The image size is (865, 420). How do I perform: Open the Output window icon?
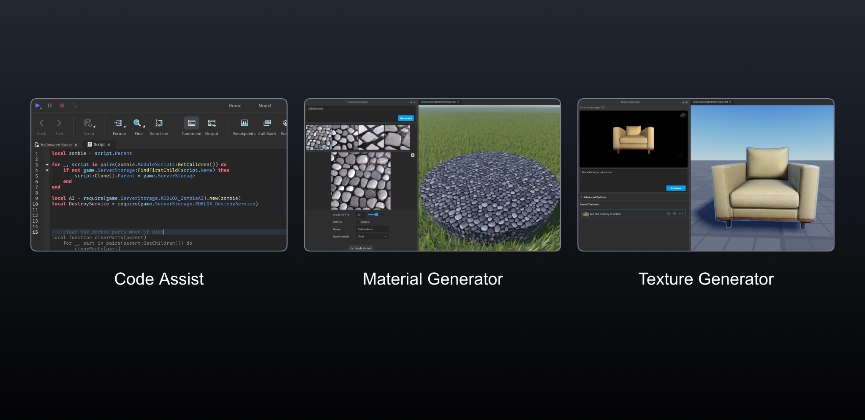tap(211, 123)
